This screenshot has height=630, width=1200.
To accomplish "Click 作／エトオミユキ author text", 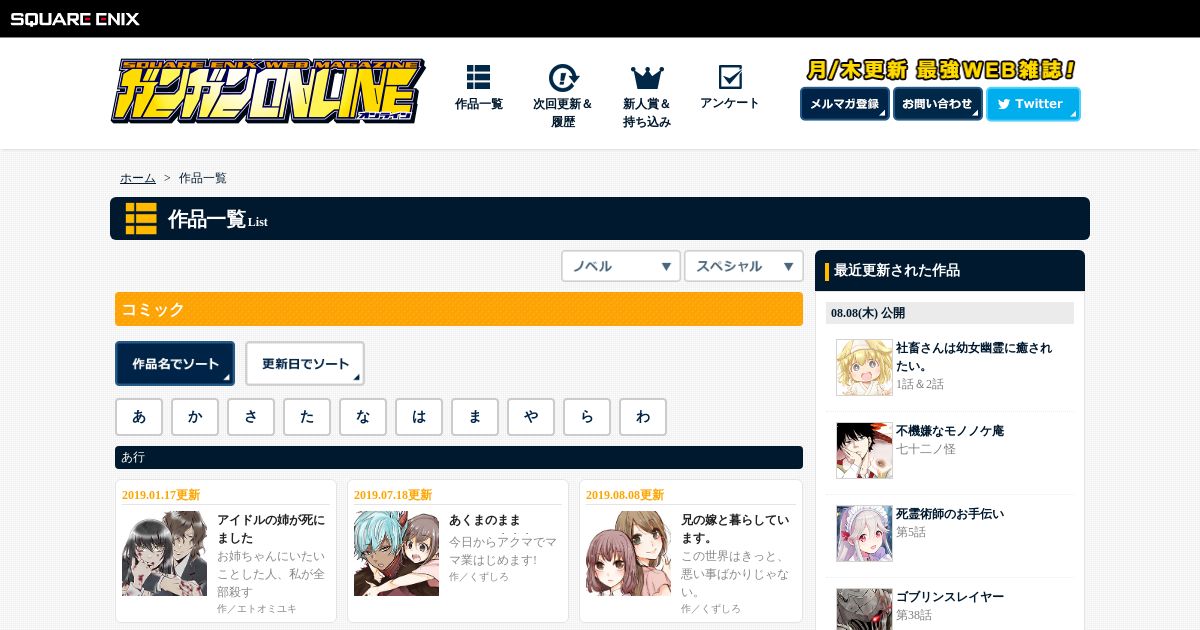I will click(x=257, y=608).
